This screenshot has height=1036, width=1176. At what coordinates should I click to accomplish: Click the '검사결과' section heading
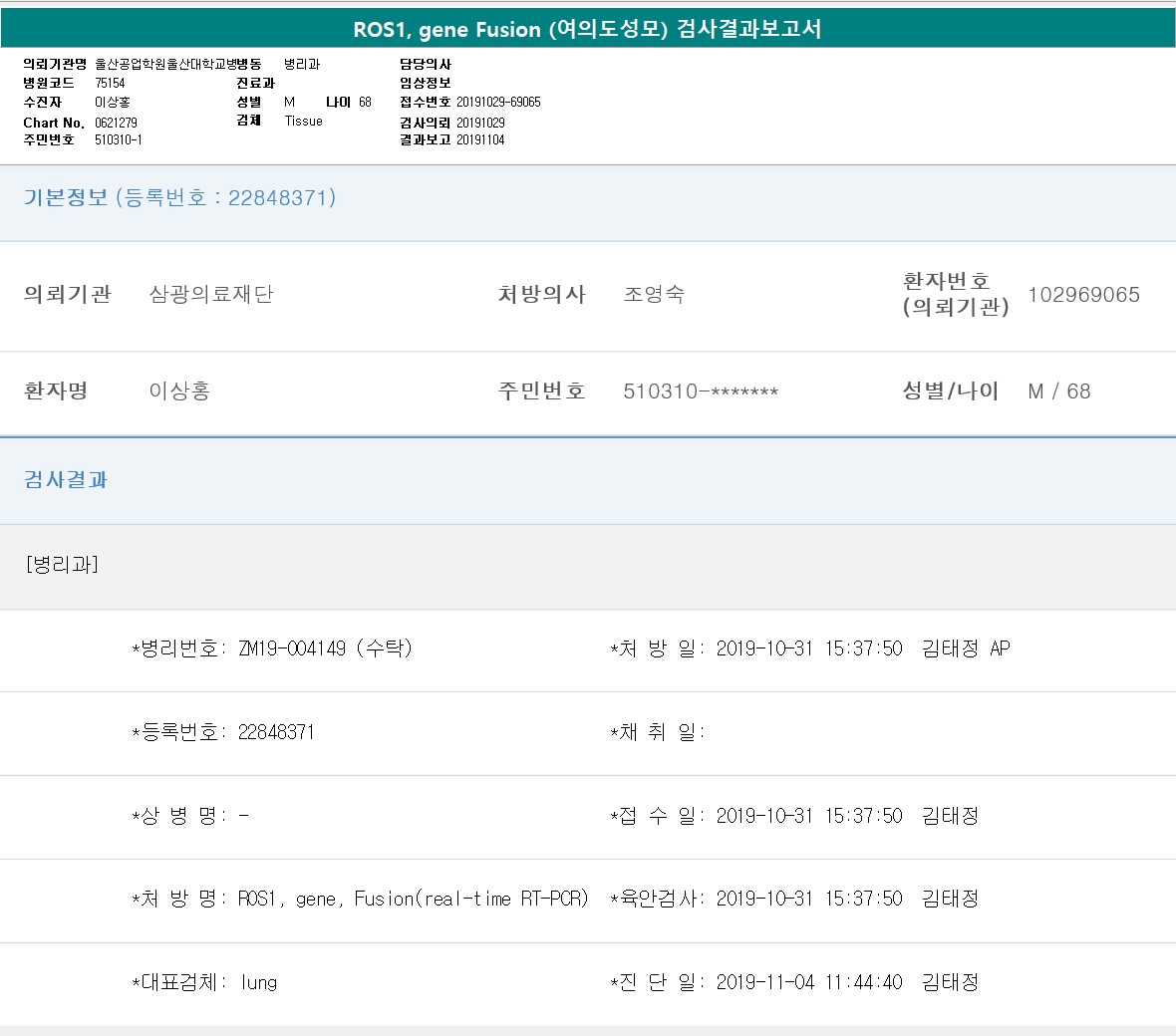point(66,480)
